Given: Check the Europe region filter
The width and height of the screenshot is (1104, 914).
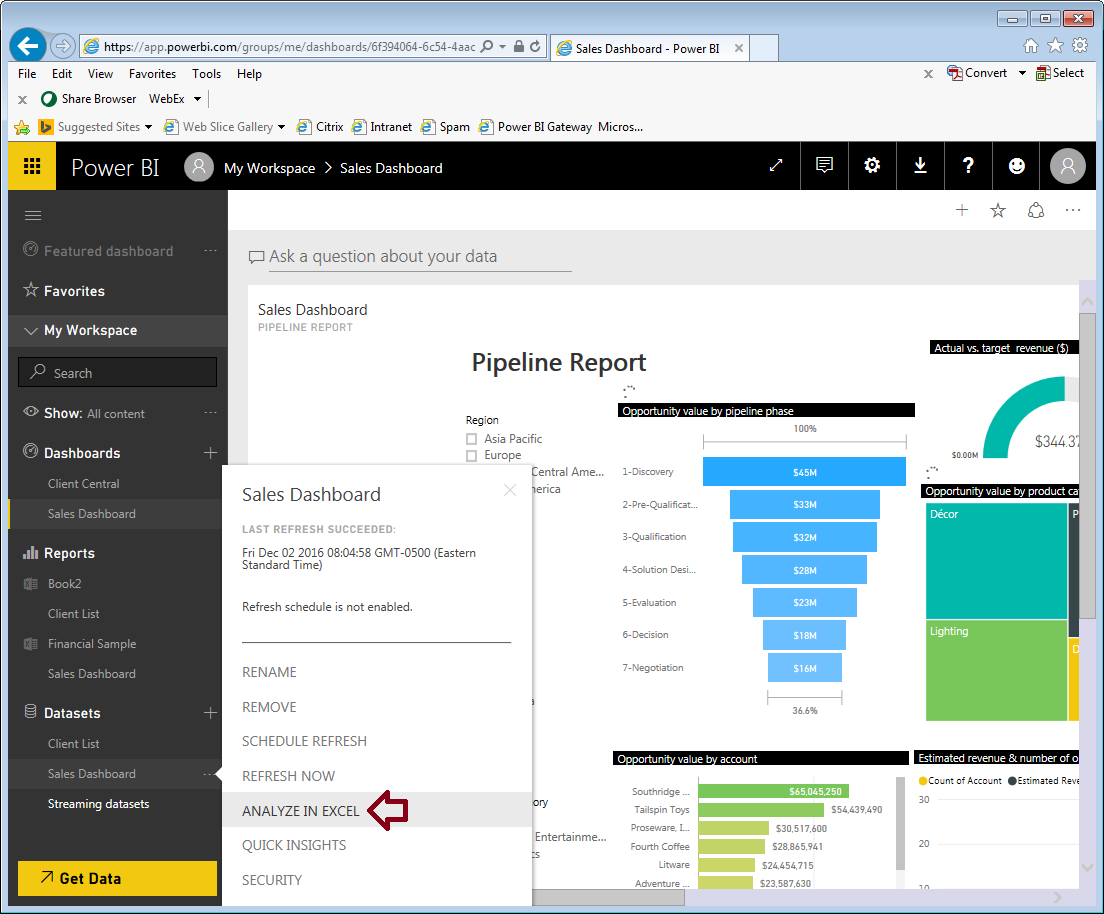Looking at the screenshot, I should [x=471, y=455].
